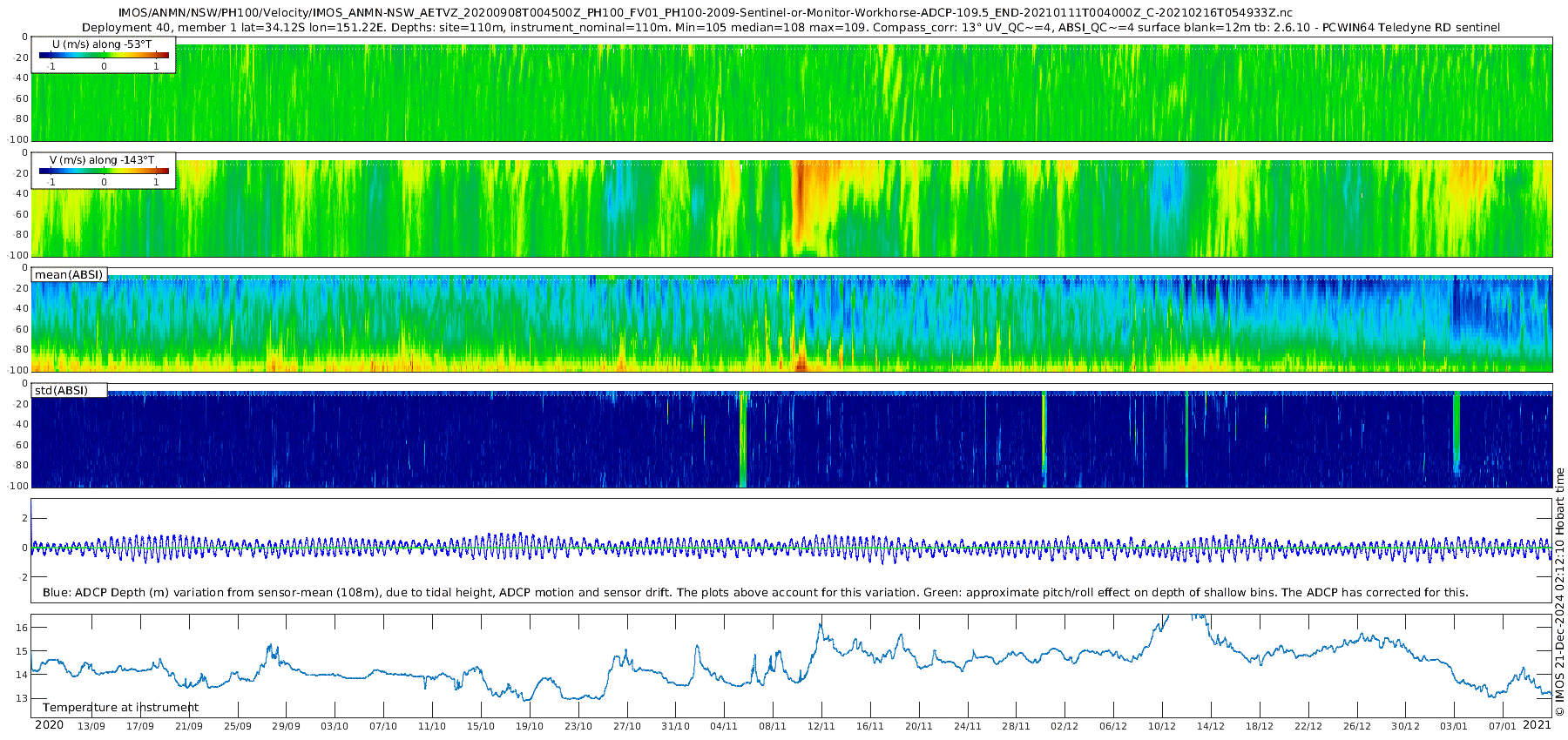Click the 'Temperature at instrument' label

click(x=120, y=708)
